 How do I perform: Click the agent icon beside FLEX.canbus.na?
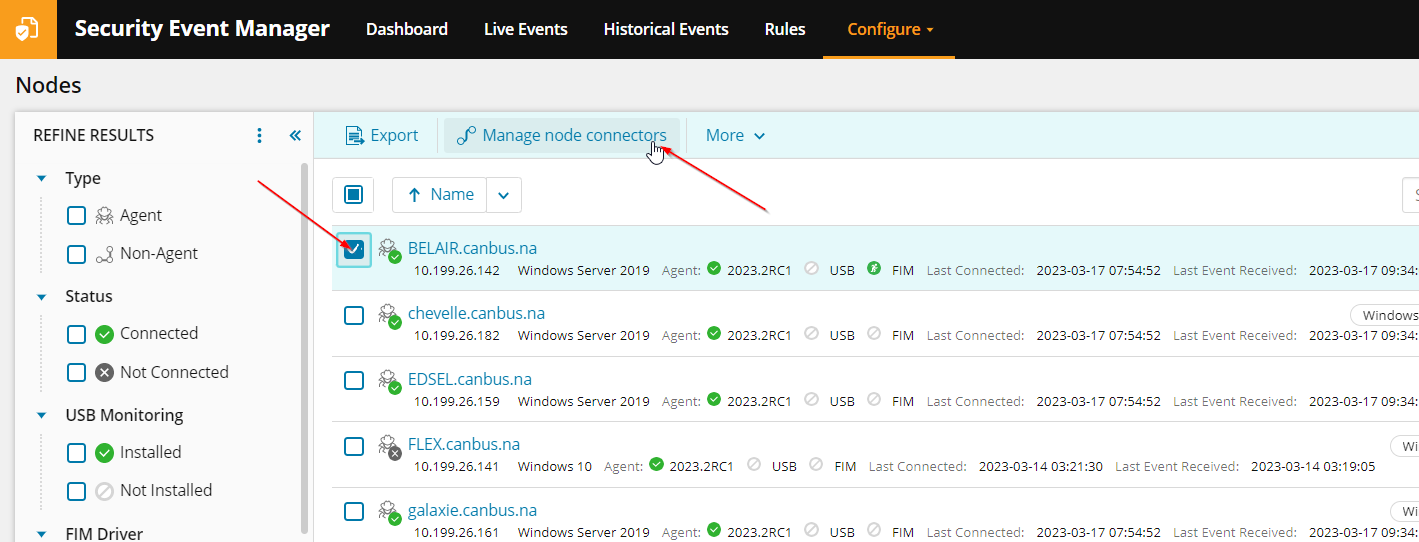(389, 446)
